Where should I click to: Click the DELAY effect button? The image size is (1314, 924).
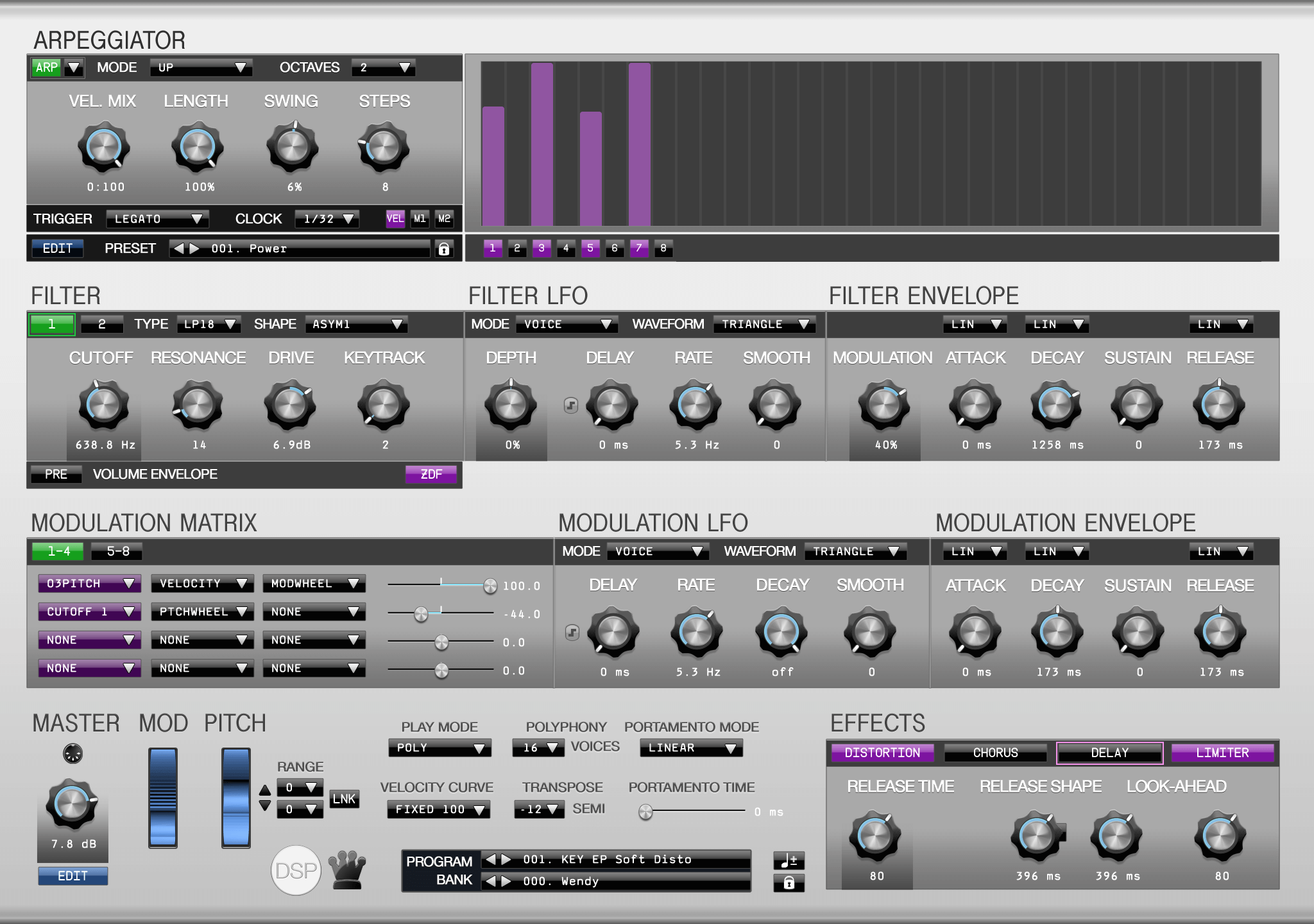(x=1109, y=753)
